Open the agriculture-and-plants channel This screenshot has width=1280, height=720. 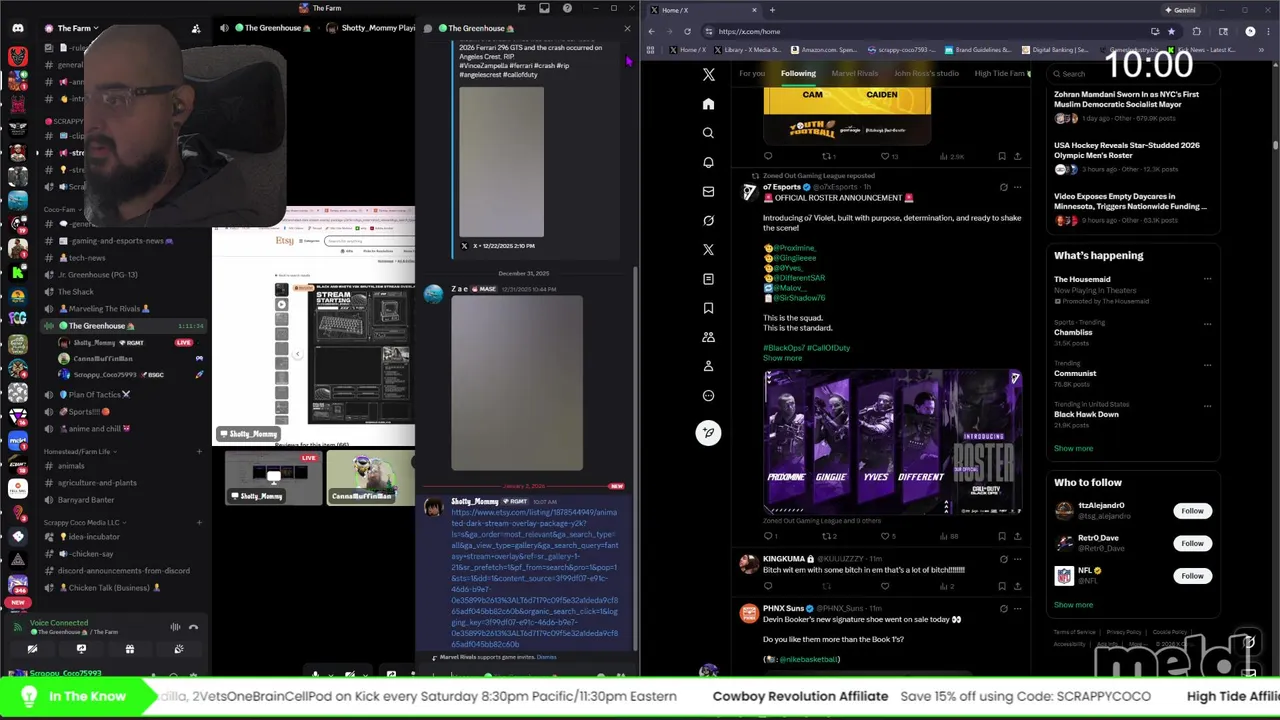pyautogui.click(x=97, y=483)
